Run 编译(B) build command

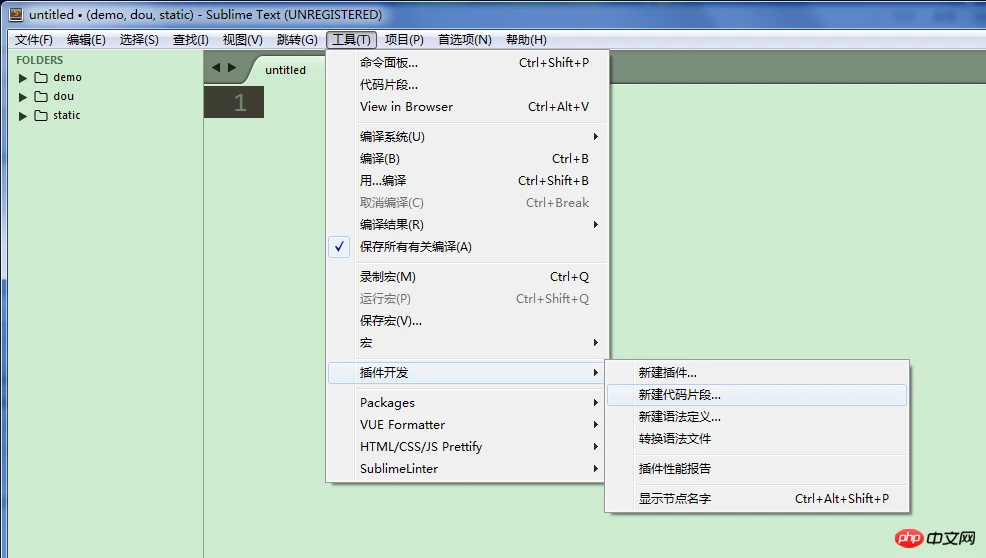pos(468,159)
